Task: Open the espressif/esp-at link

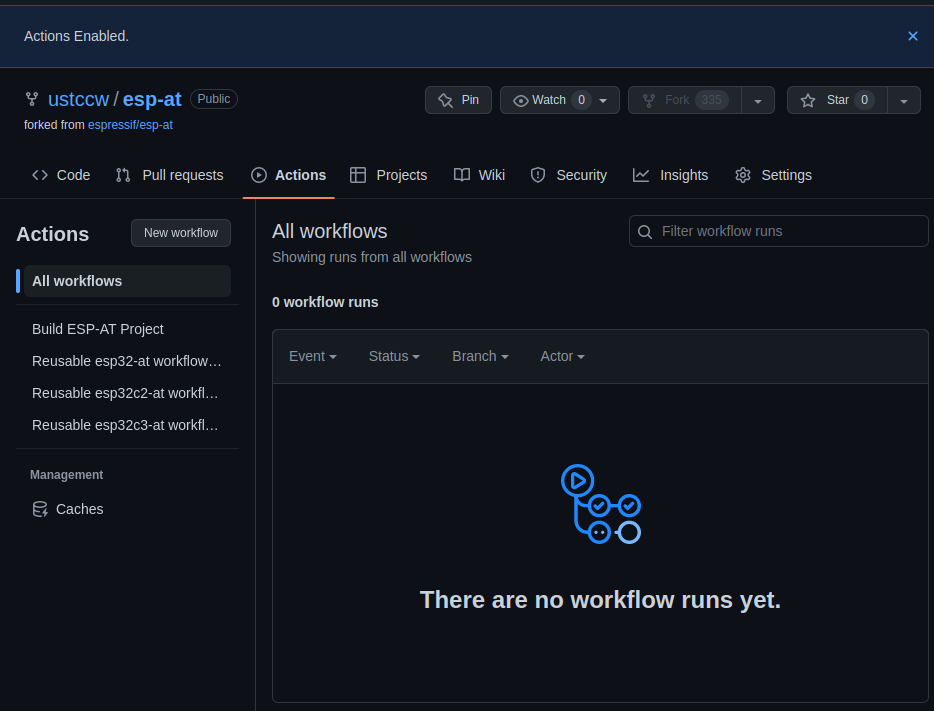Action: (x=131, y=124)
